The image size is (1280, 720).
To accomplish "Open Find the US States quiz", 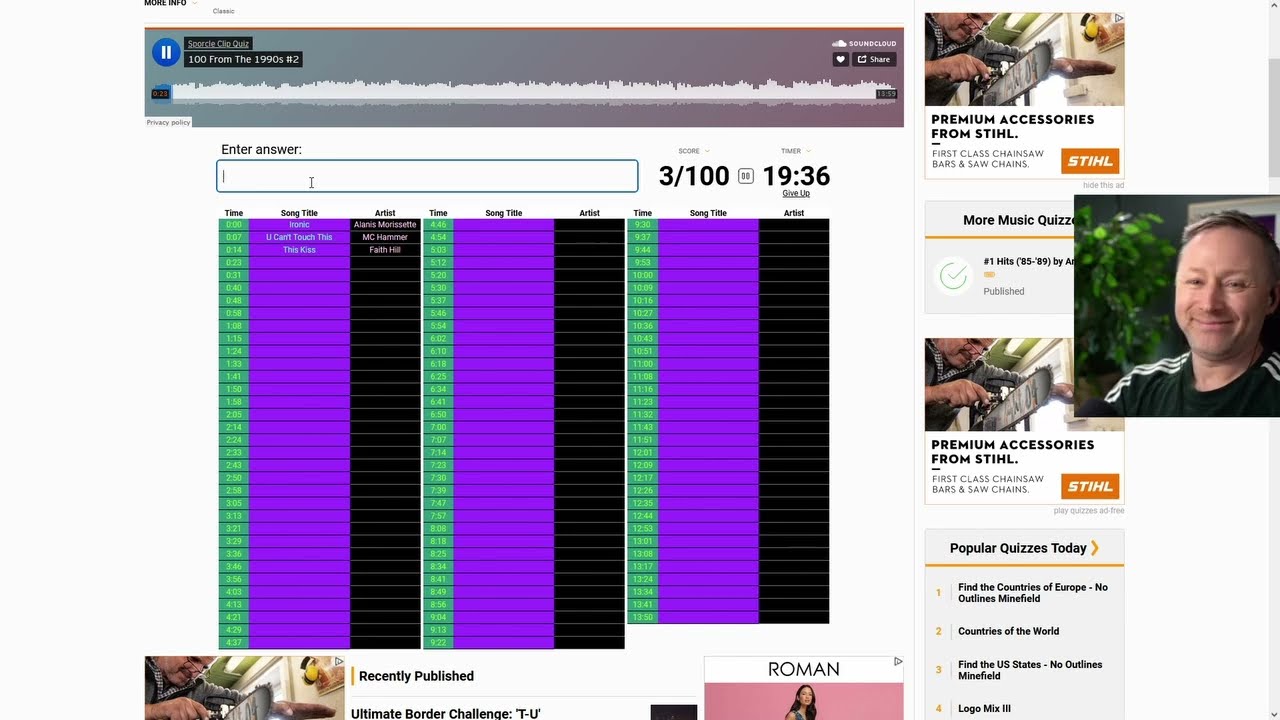I will 1030,670.
